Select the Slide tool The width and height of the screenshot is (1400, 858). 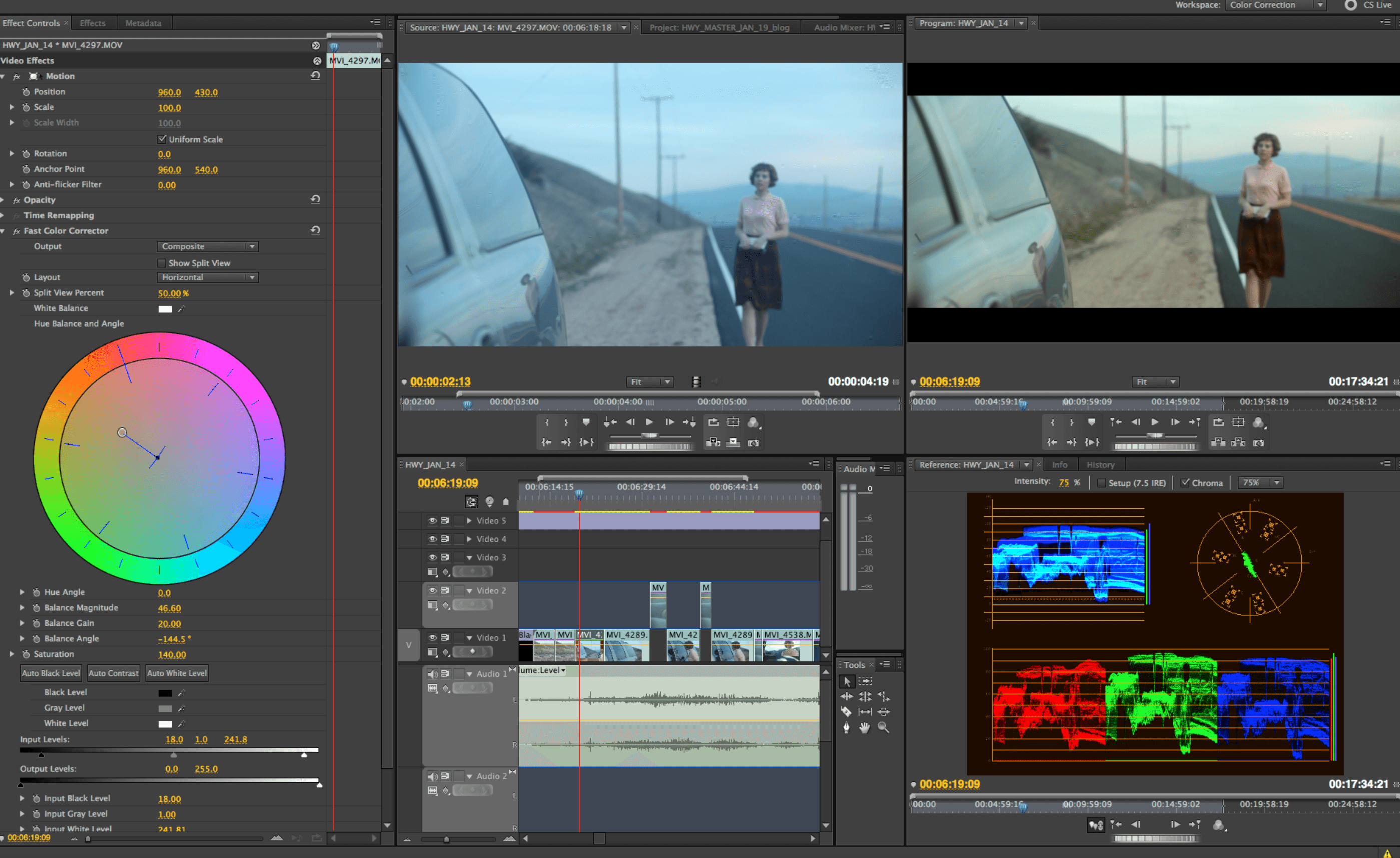(884, 712)
